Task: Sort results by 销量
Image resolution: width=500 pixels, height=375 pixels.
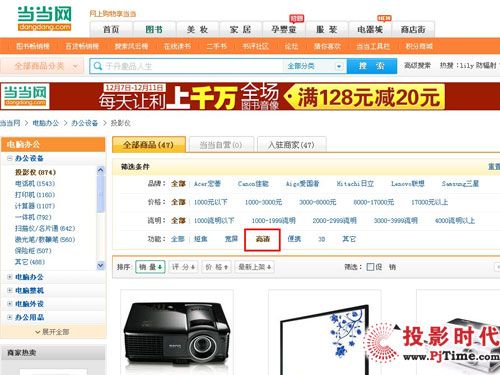Action: [150, 267]
